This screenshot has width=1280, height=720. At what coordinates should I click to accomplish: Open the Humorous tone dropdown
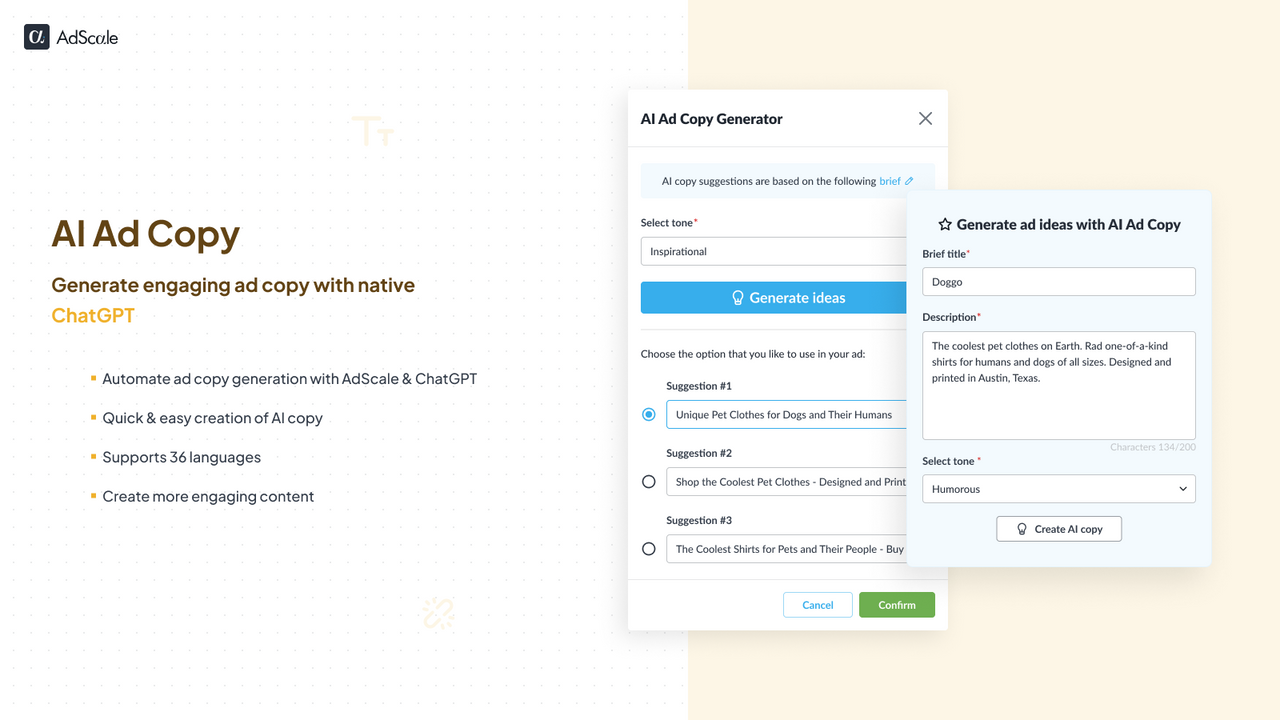click(1058, 488)
